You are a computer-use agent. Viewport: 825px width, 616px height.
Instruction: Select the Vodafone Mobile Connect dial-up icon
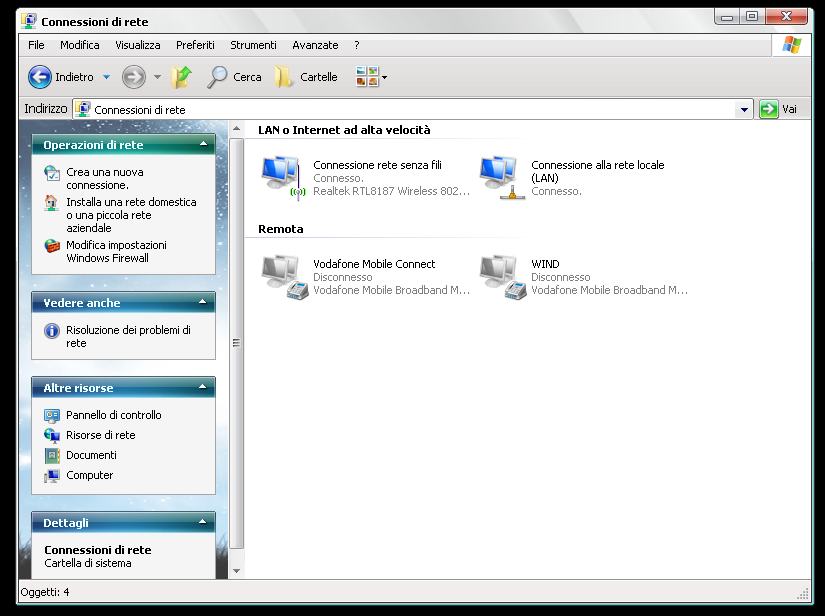click(280, 276)
